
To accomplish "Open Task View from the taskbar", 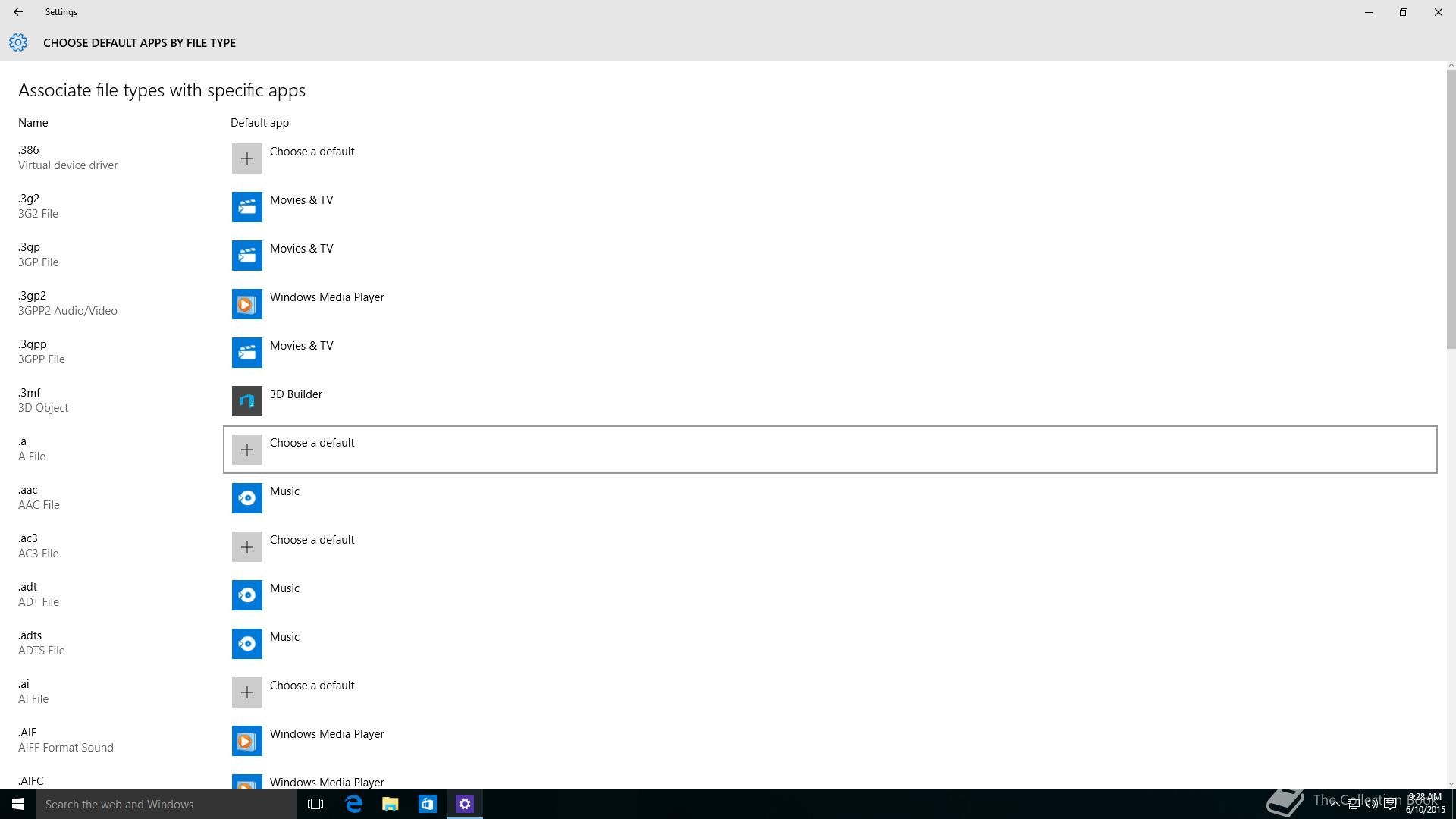I will tap(315, 804).
